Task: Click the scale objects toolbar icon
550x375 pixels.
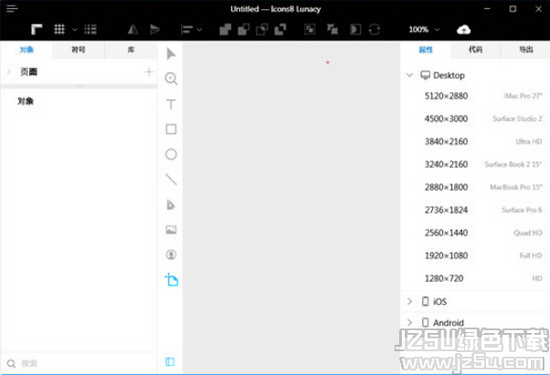Action: click(x=332, y=29)
